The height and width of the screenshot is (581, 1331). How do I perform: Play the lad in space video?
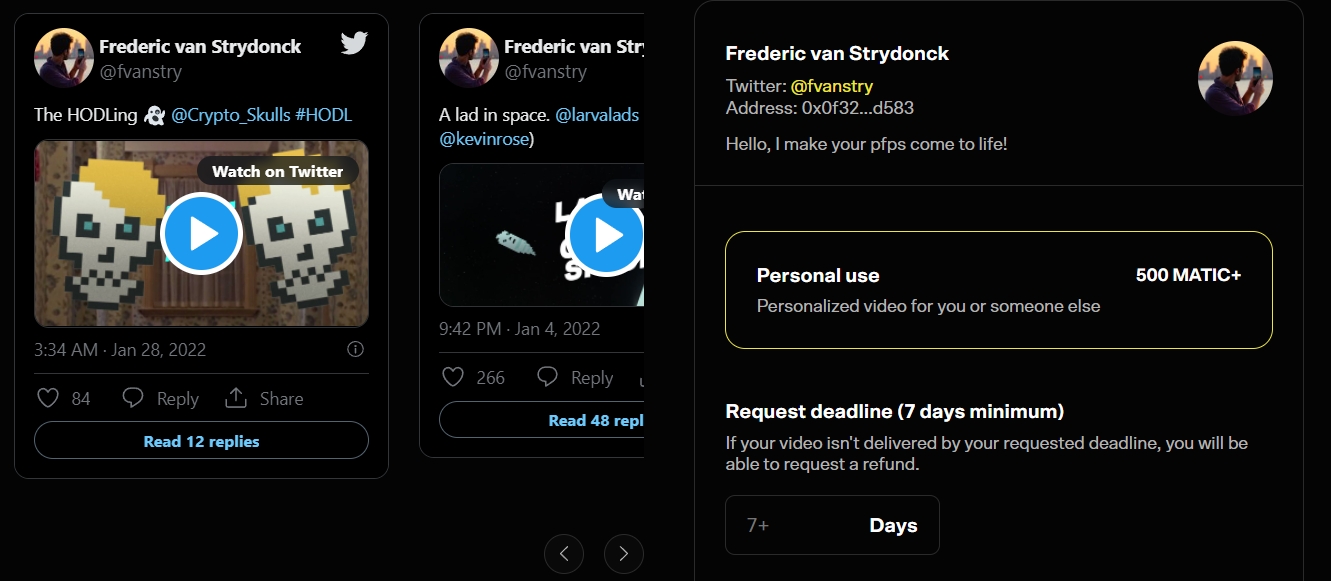(x=607, y=236)
